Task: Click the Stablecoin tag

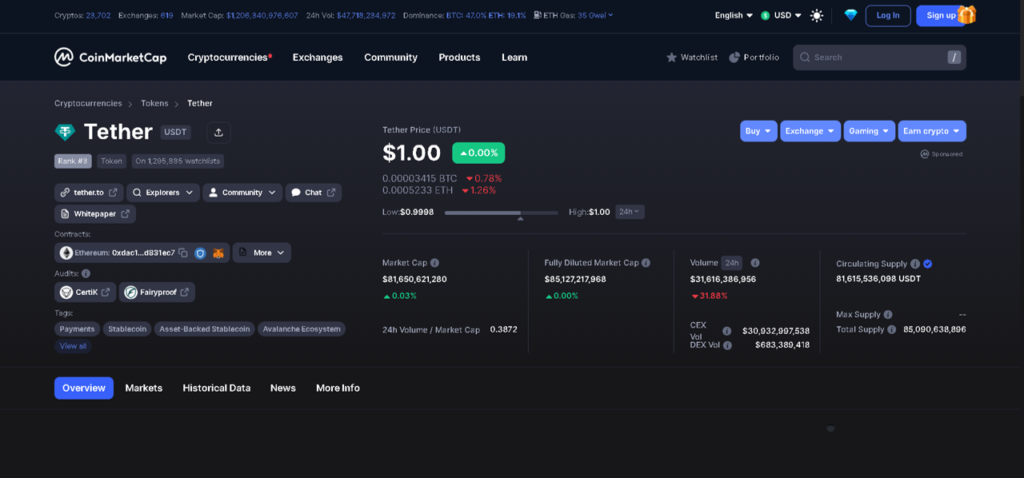Action: coord(127,329)
